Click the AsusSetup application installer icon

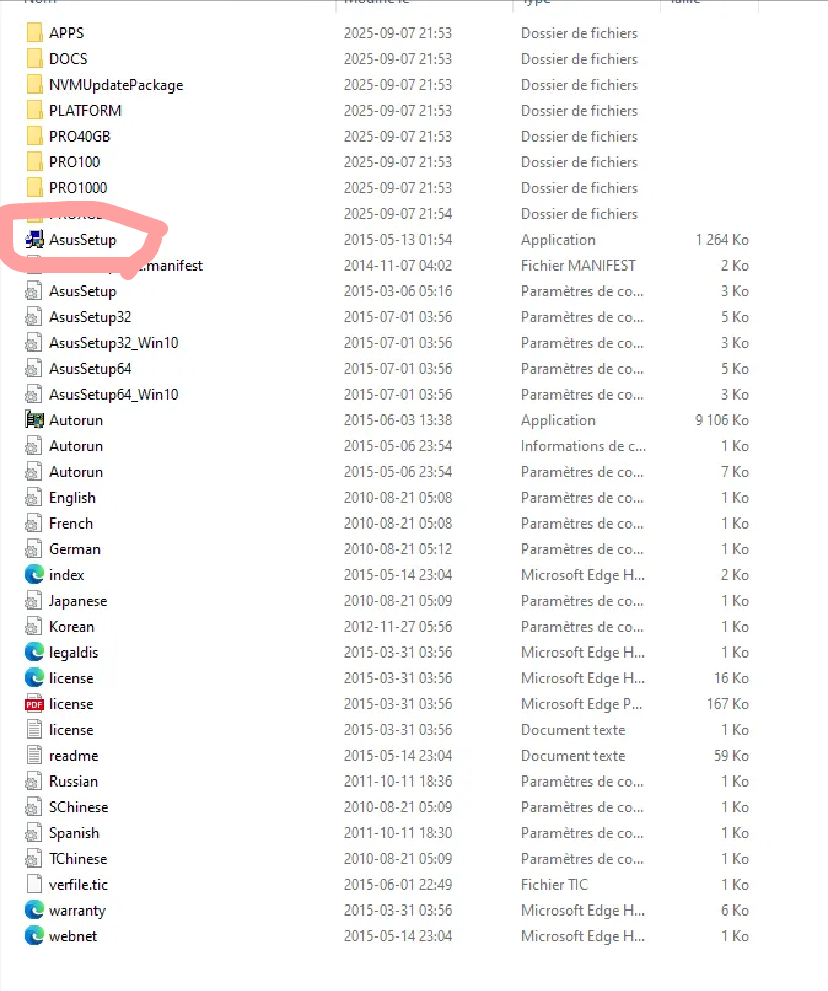point(35,240)
